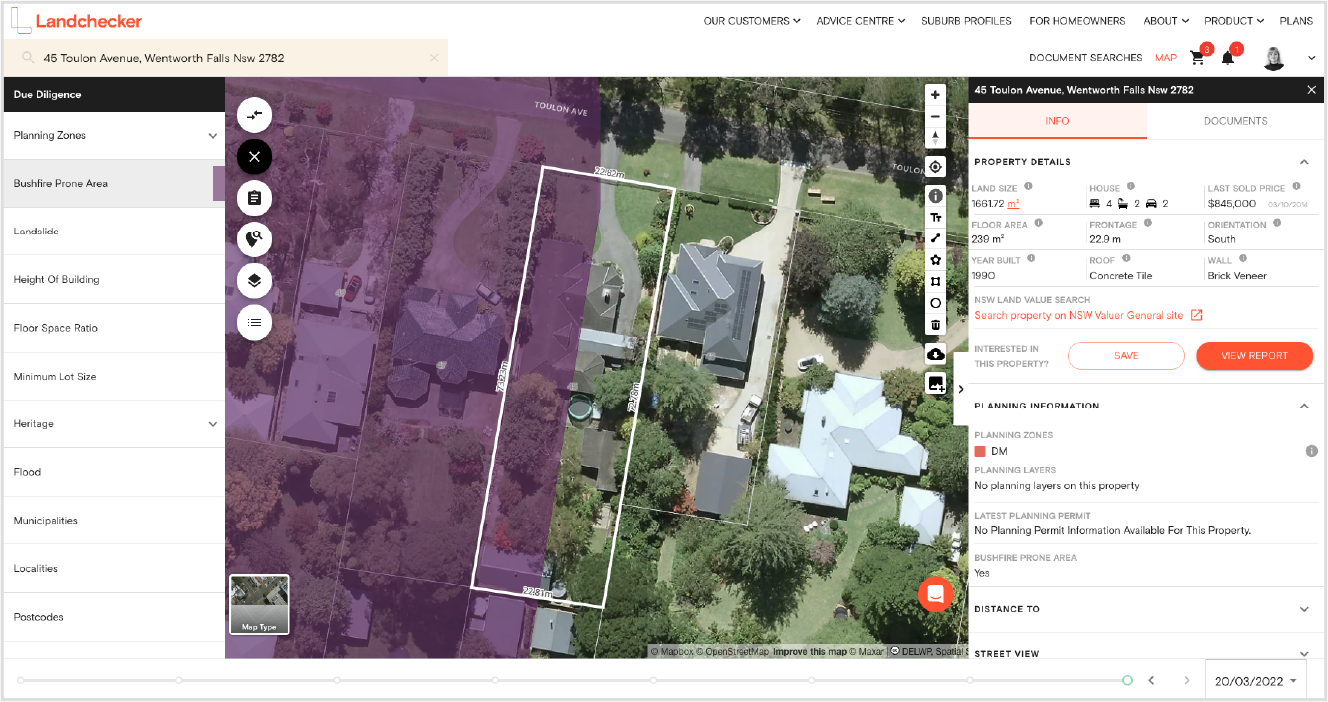This screenshot has height=702, width=1328.
Task: Select the line measure tool
Action: click(936, 238)
